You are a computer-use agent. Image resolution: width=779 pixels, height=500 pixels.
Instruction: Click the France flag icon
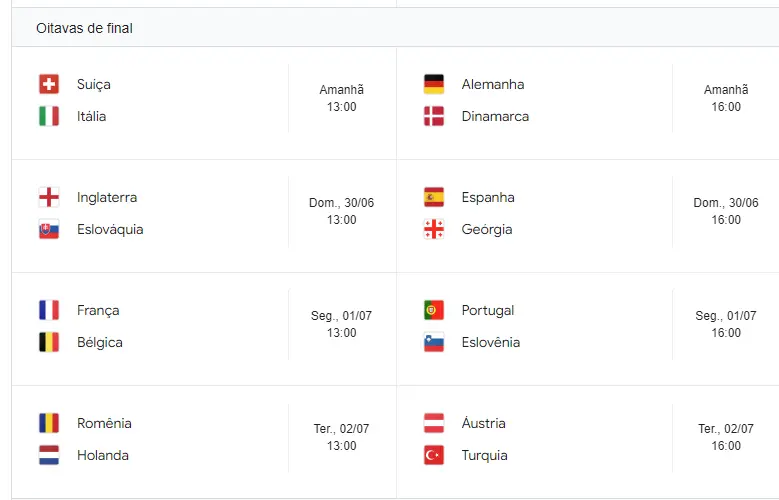point(49,310)
